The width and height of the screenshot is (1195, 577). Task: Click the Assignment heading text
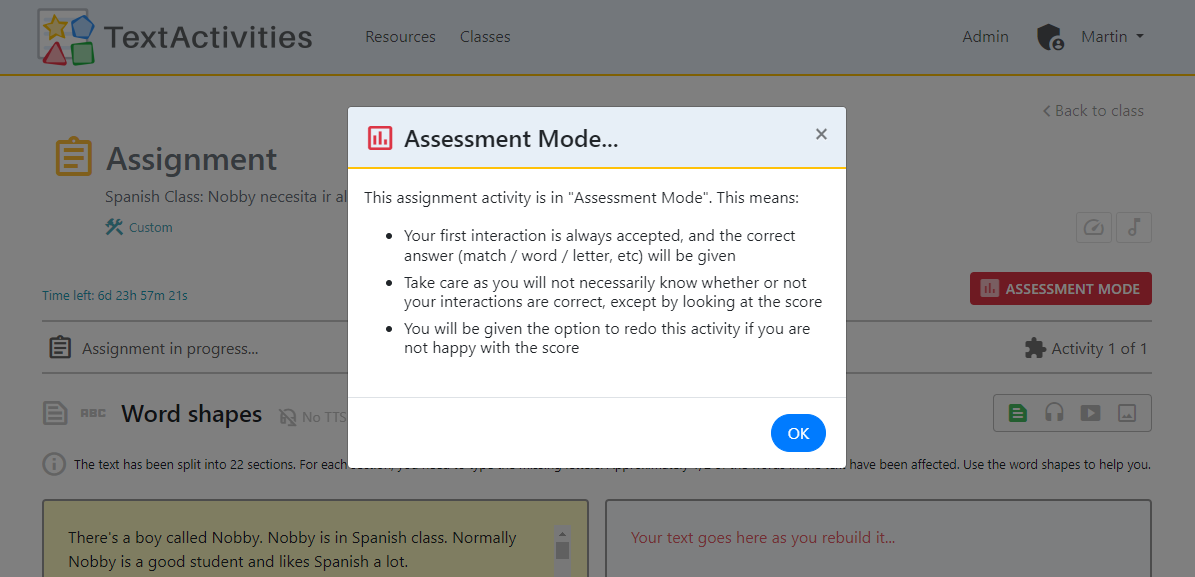tap(191, 159)
